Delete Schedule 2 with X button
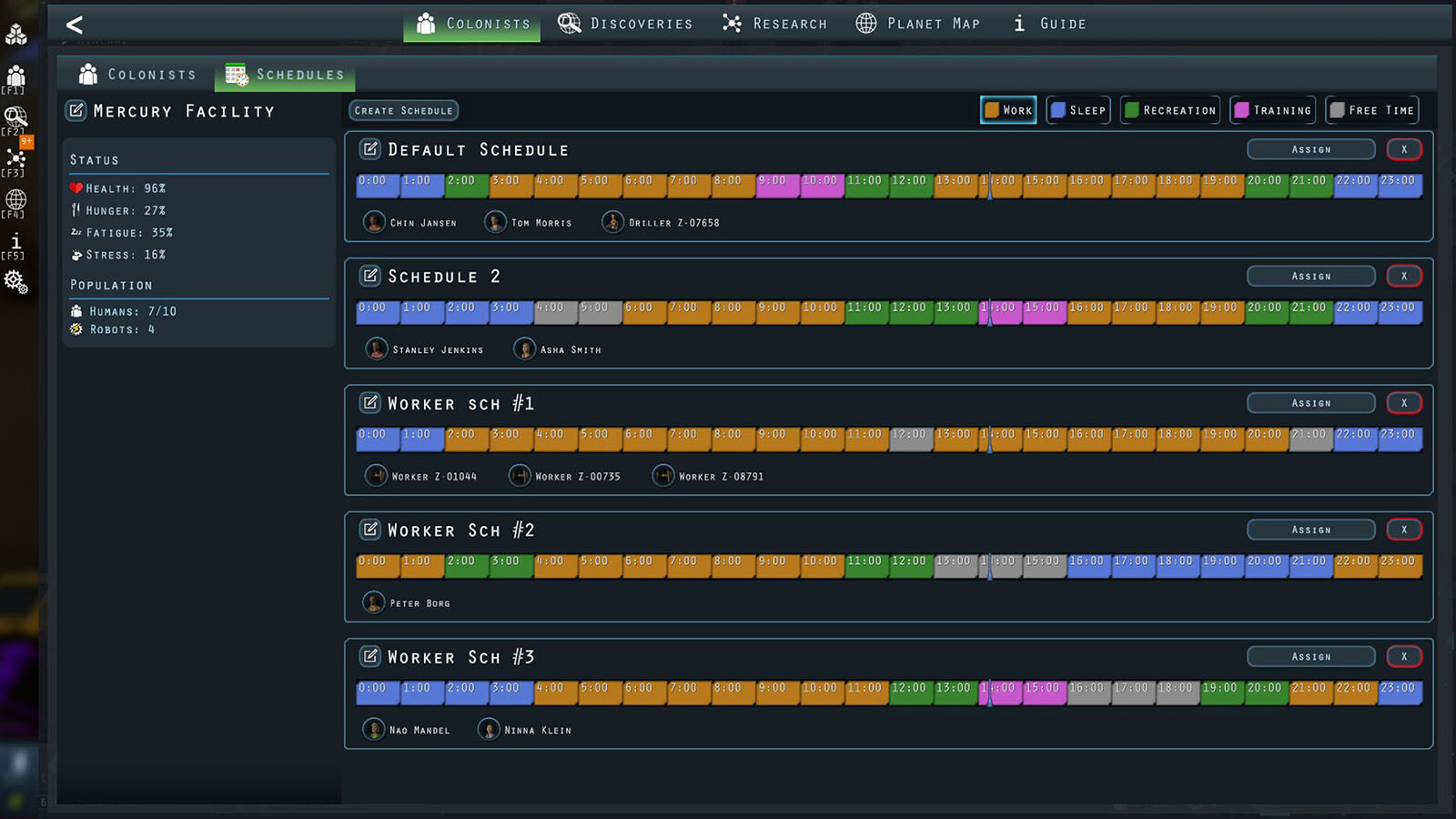The image size is (1456, 819). coord(1404,276)
